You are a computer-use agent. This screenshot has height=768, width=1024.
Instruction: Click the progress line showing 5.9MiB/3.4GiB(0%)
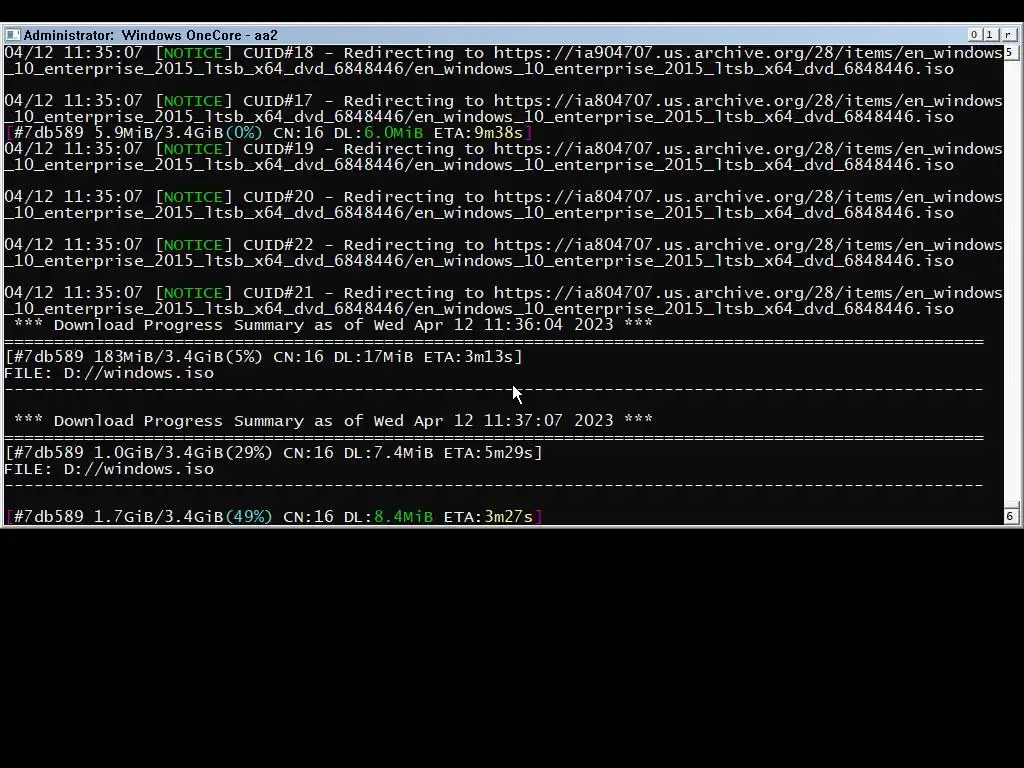(x=268, y=133)
